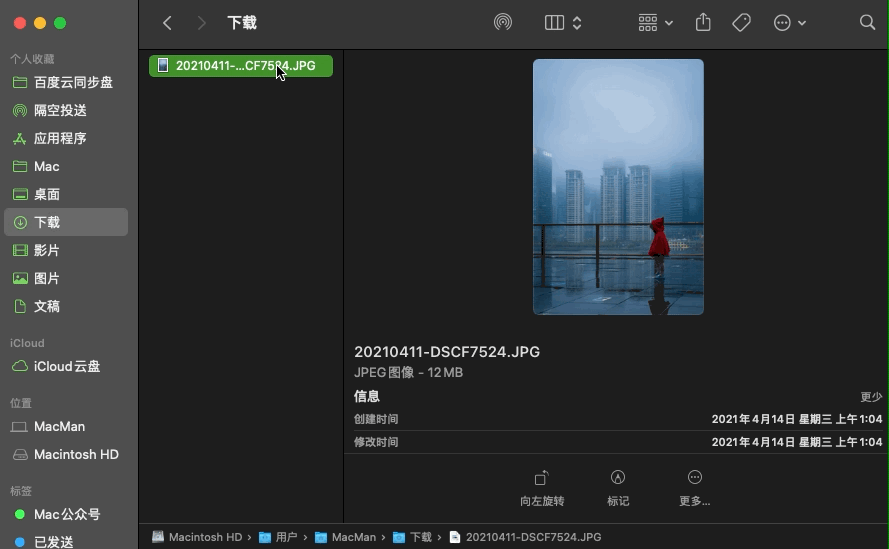The image size is (889, 549).
Task: Open AirDrop from the toolbar icon
Action: [503, 23]
